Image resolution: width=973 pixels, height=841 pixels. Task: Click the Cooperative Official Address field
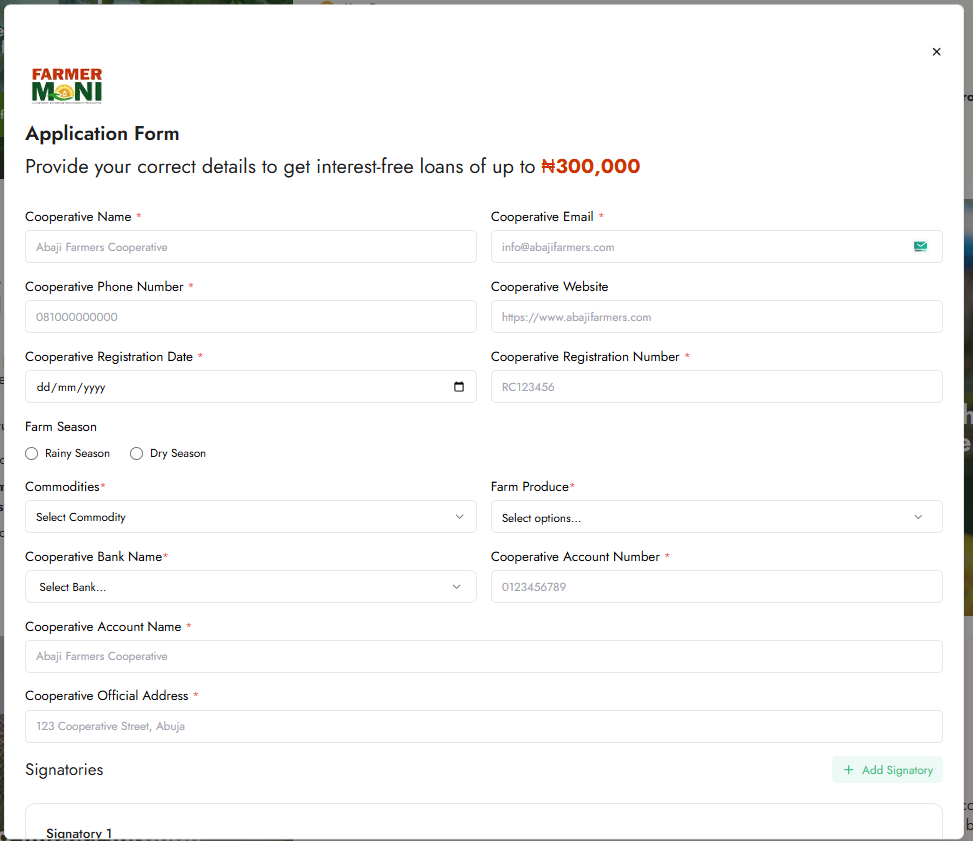[x=483, y=727]
